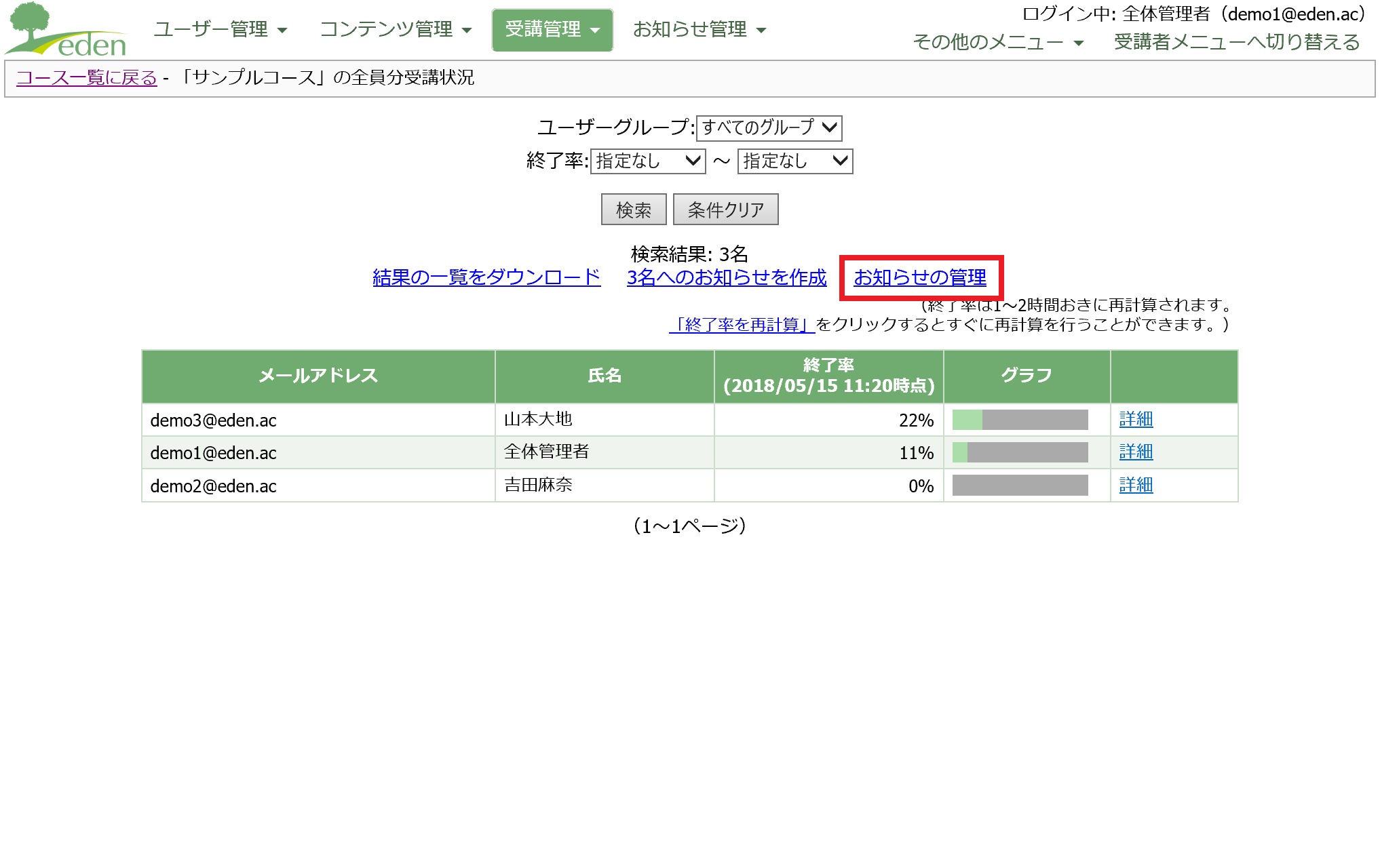Click the eden tree logo
The width and height of the screenshot is (1380, 868).
click(66, 30)
